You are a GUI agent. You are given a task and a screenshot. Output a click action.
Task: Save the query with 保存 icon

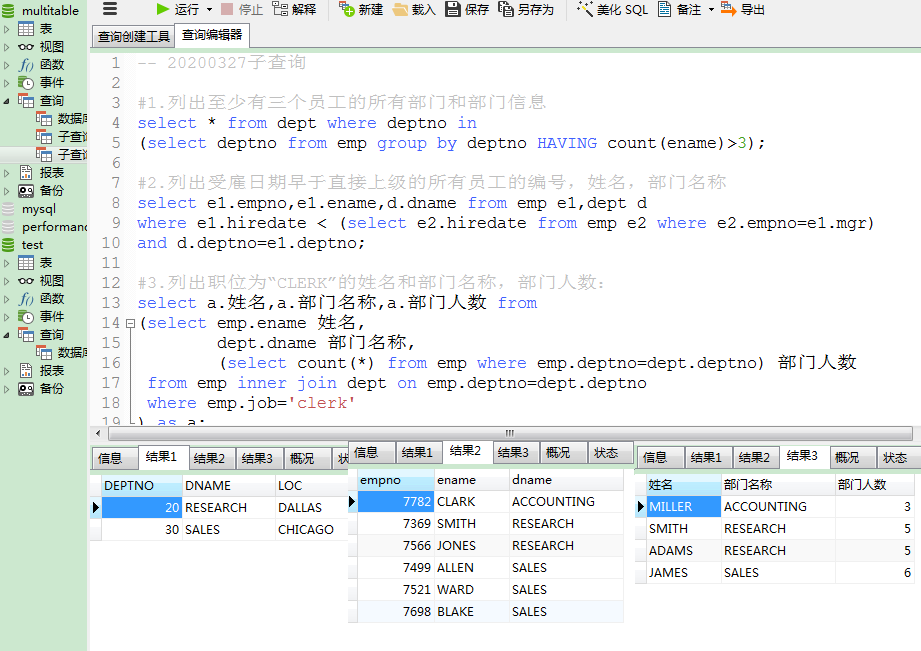453,9
